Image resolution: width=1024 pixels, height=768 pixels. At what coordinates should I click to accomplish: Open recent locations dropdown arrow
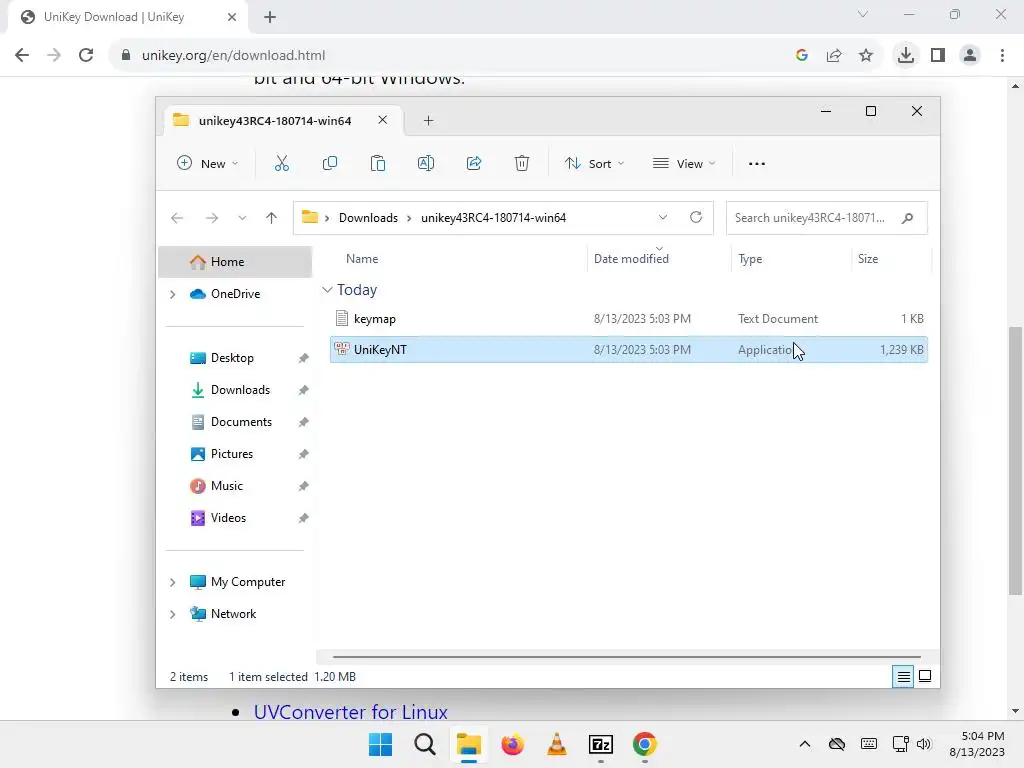tap(242, 218)
